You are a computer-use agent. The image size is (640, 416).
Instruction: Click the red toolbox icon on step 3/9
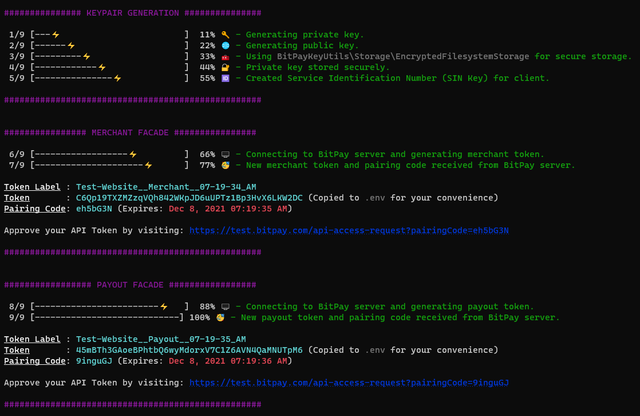(225, 57)
